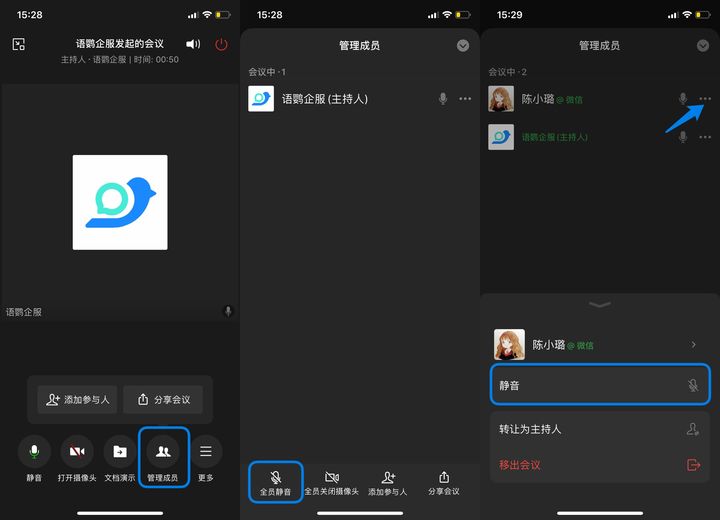Open the 更多 menu in bottom toolbar
Image resolution: width=720 pixels, height=520 pixels.
point(205,458)
